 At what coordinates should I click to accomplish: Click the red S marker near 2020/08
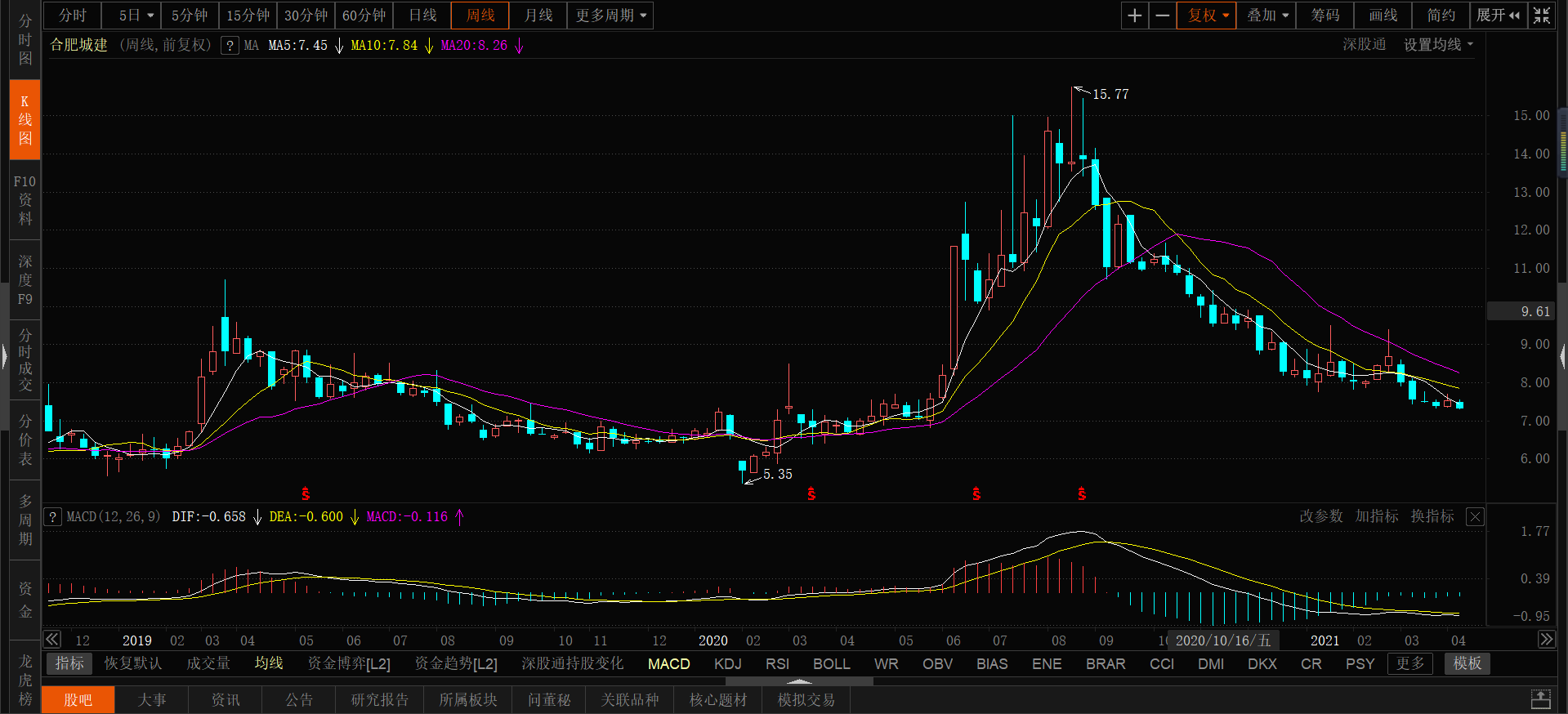tap(1082, 494)
